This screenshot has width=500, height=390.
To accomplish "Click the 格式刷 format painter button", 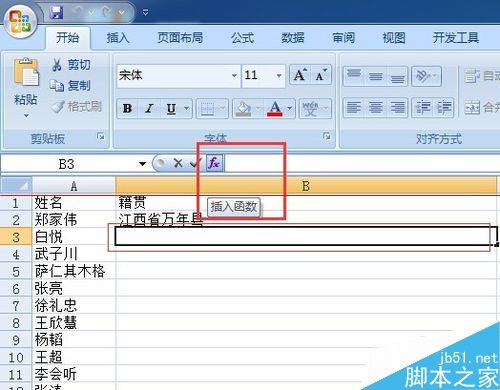I will 77,107.
